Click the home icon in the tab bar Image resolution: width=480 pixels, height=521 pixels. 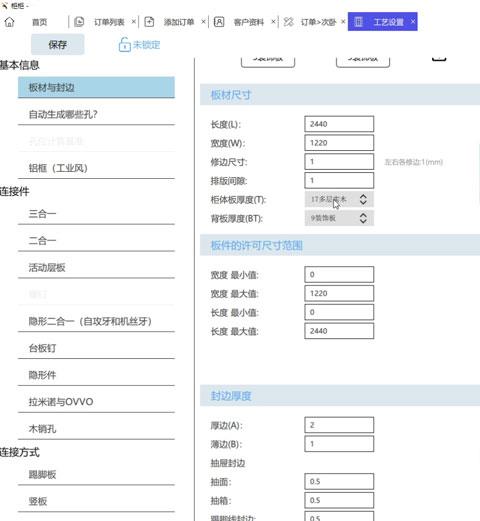pos(10,22)
